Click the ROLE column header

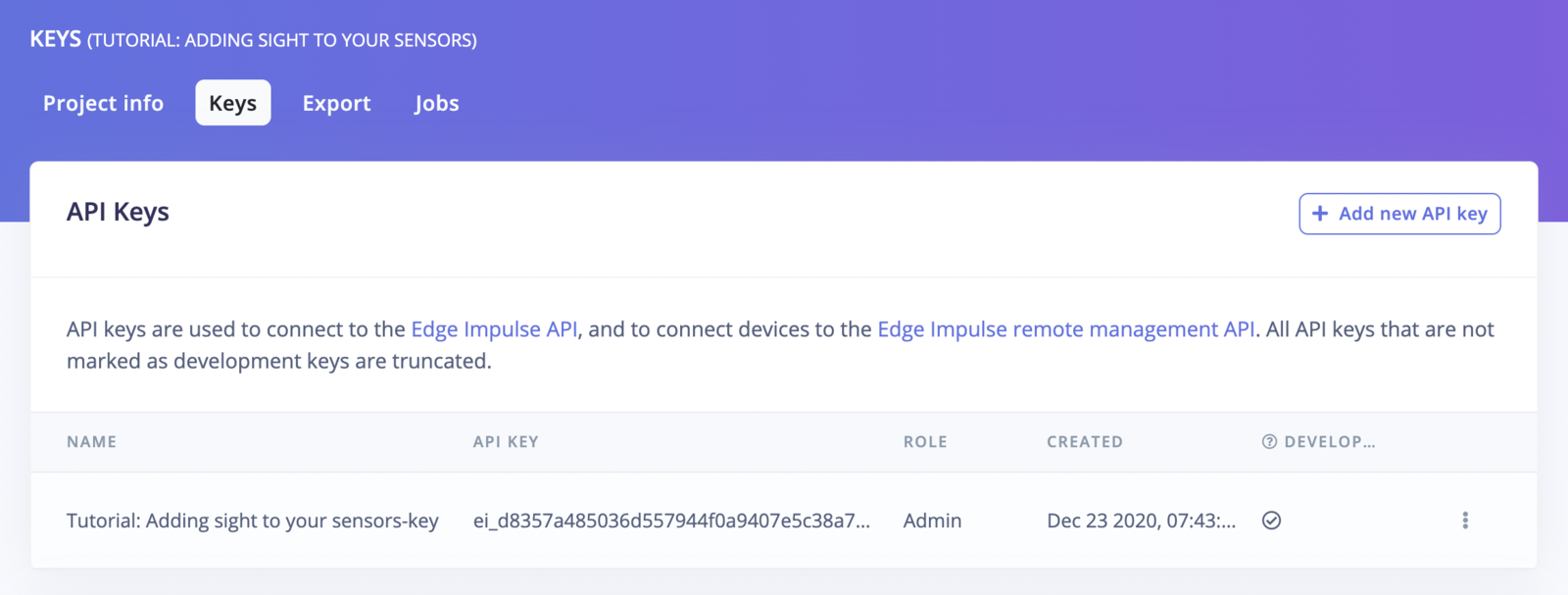[925, 442]
